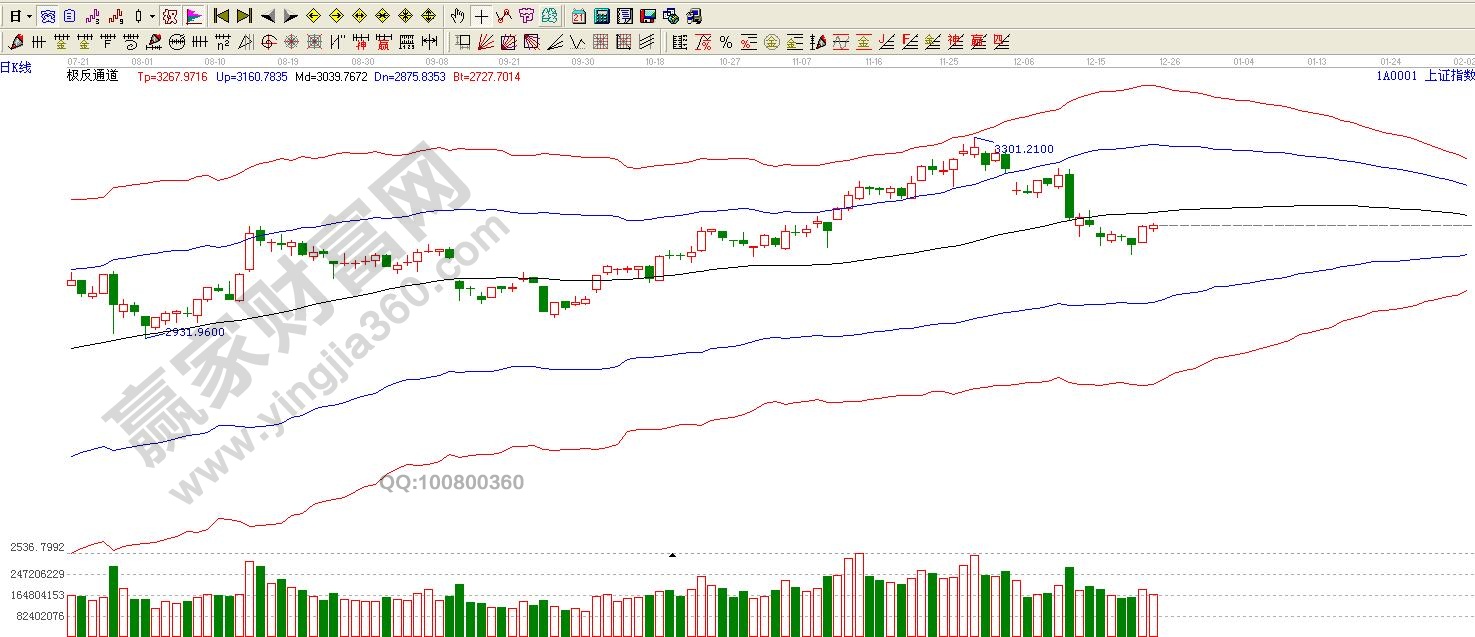The image size is (1475, 637).
Task: Click the 日 daily period button
Action: pos(15,17)
